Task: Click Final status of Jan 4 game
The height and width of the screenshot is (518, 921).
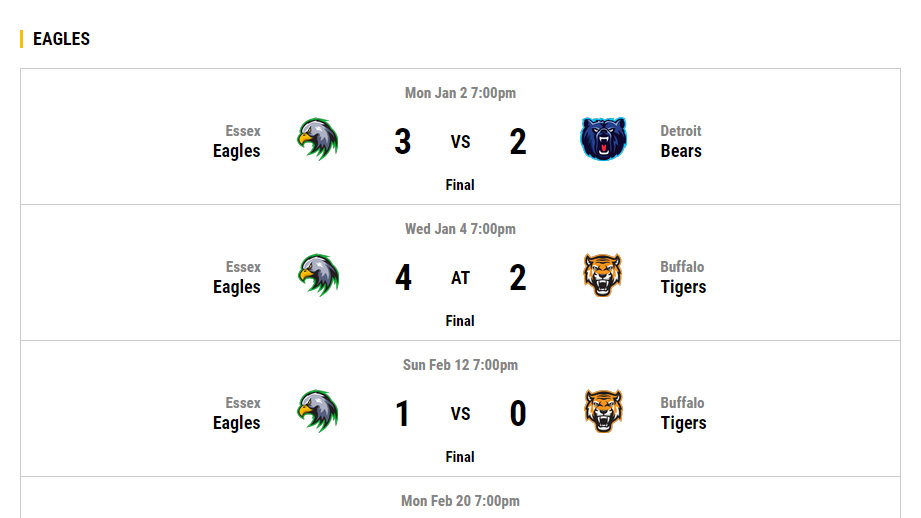Action: pyautogui.click(x=460, y=321)
